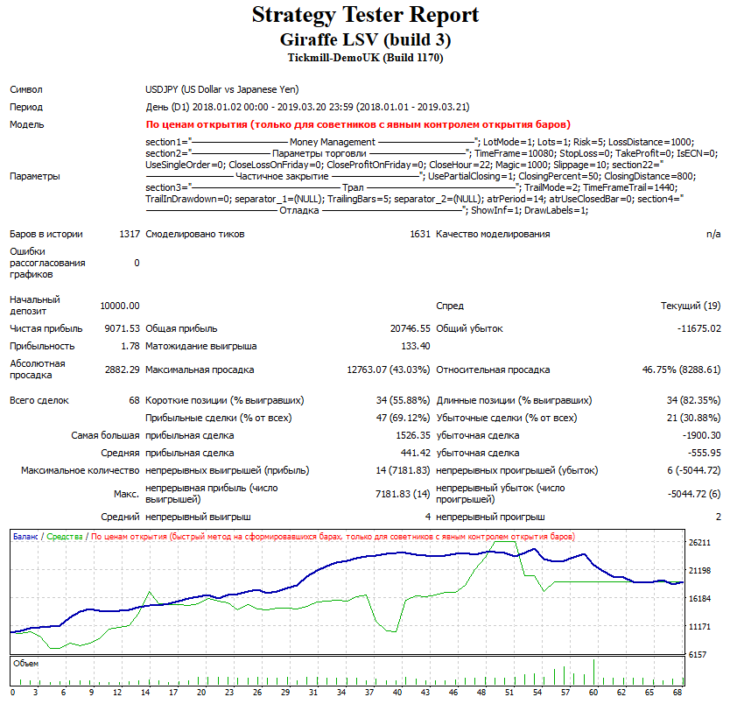Click expected payoff value '133.40'

tap(416, 346)
